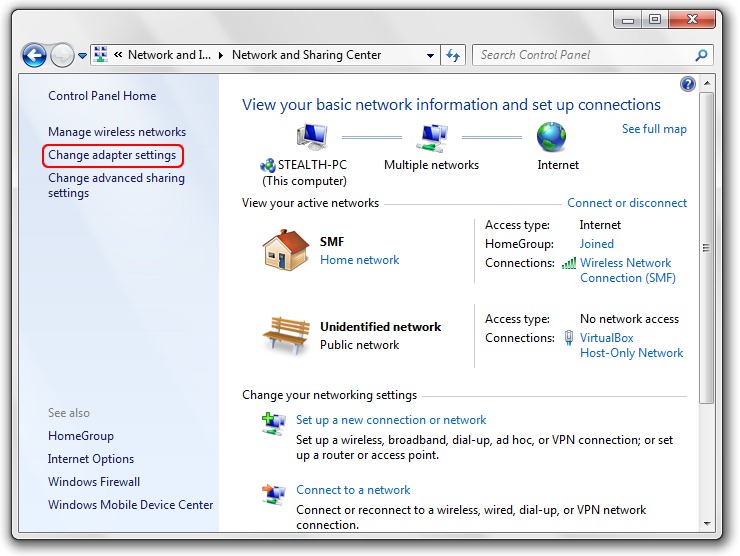
Task: Open VirtualBox Host-Only Network link
Action: [631, 345]
